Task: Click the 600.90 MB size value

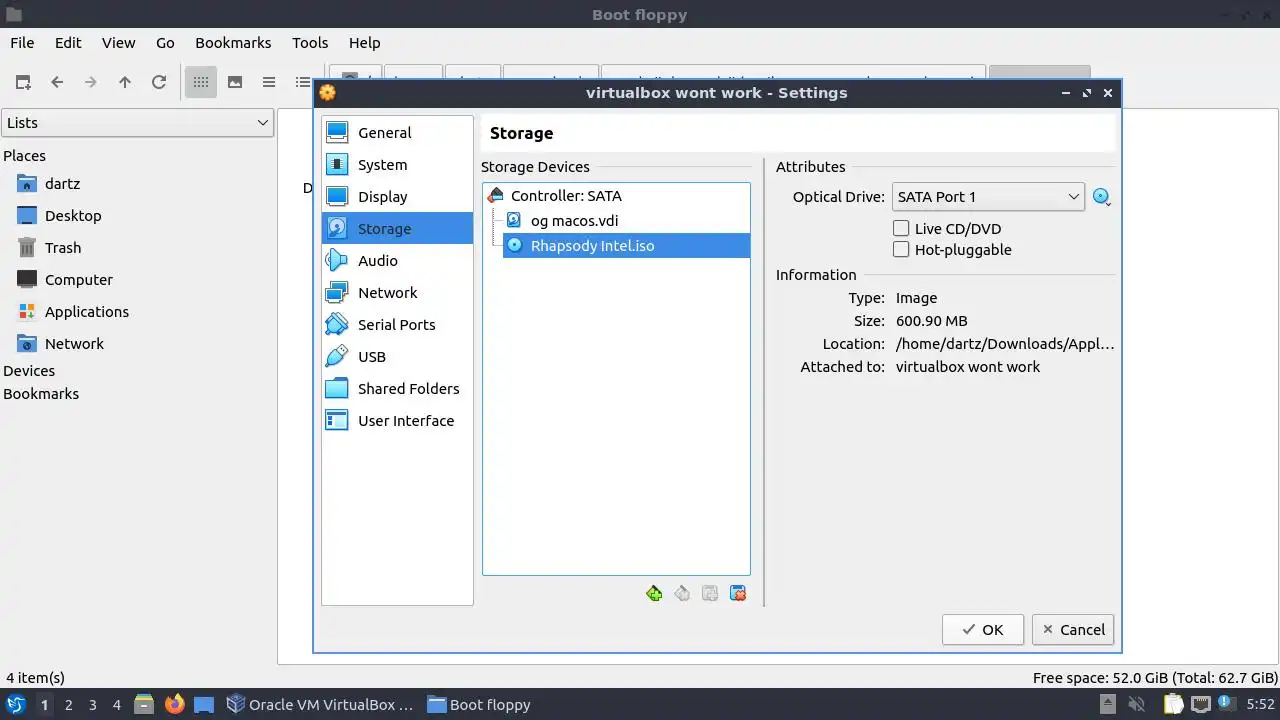Action: click(931, 321)
